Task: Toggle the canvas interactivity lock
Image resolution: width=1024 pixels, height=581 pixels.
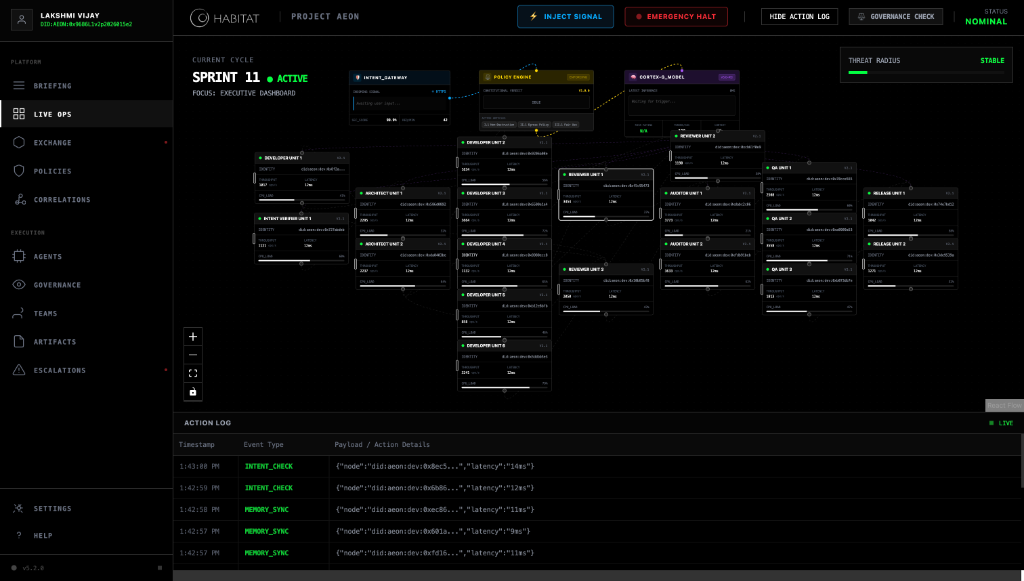Action: pyautogui.click(x=193, y=392)
